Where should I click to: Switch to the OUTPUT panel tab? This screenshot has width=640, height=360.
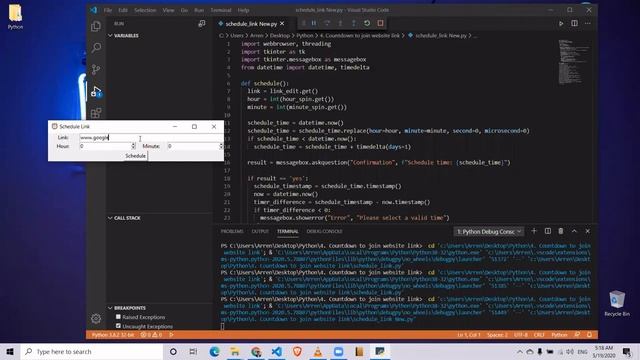[260, 231]
